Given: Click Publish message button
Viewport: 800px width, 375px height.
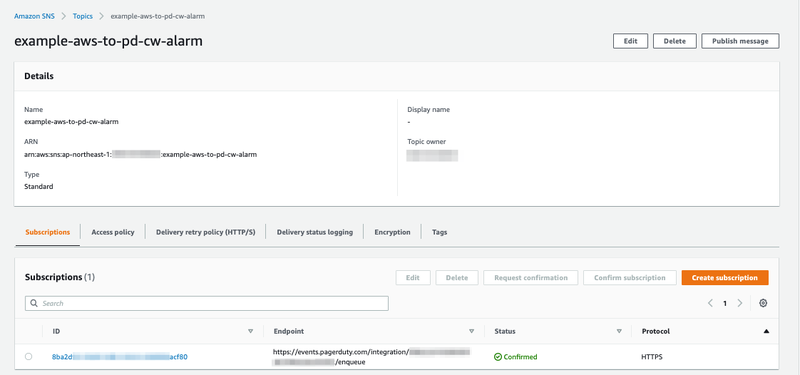Looking at the screenshot, I should tap(740, 41).
